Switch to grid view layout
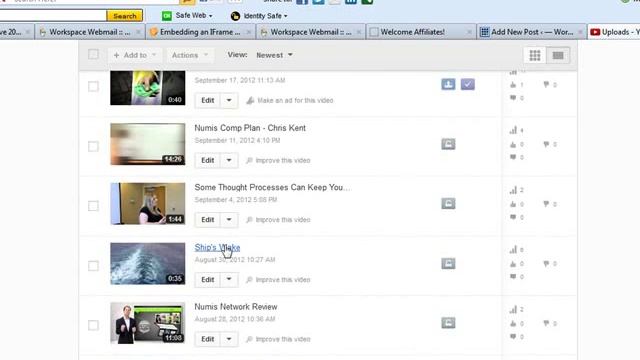Image resolution: width=640 pixels, height=360 pixels. (x=535, y=55)
